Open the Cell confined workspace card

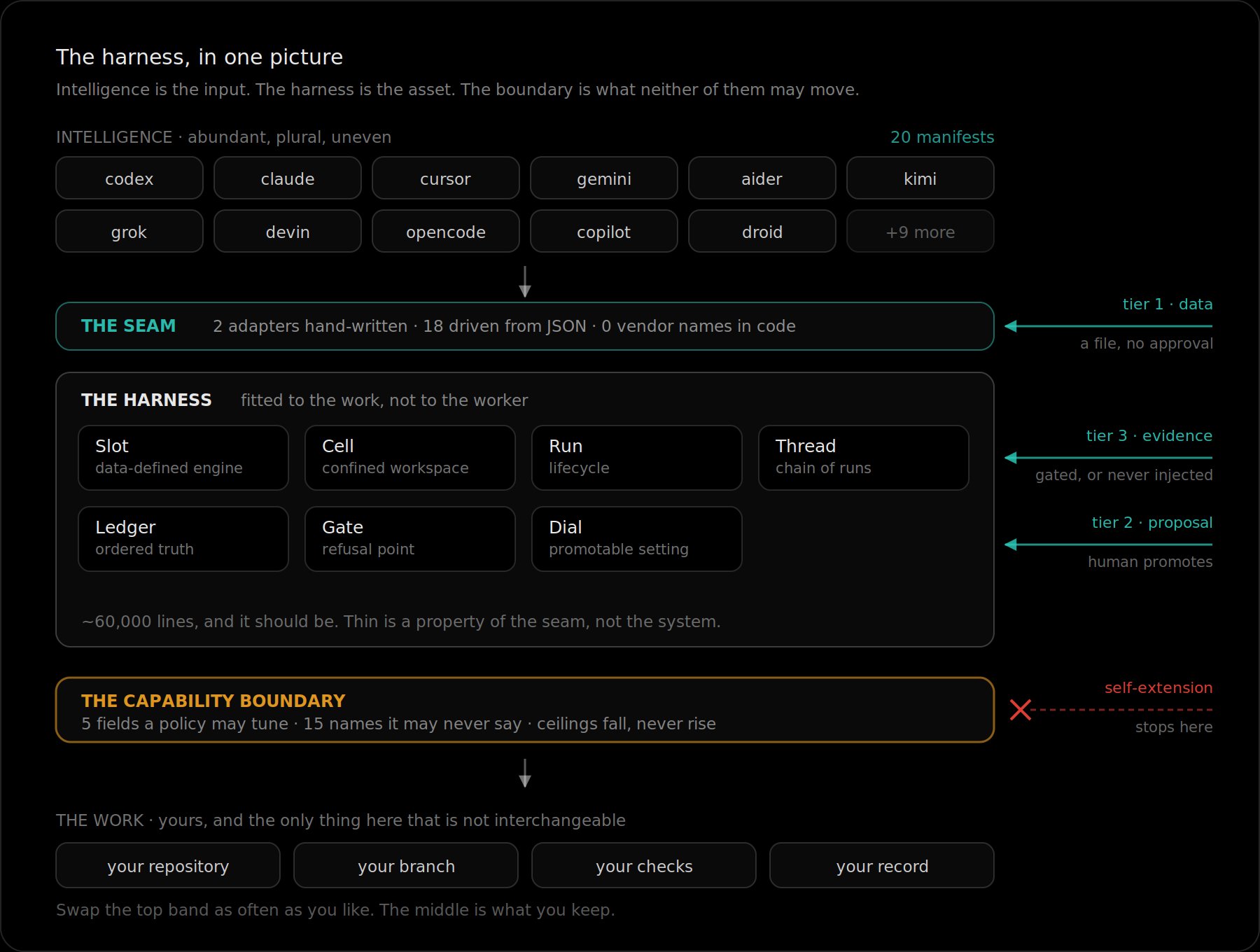410,458
